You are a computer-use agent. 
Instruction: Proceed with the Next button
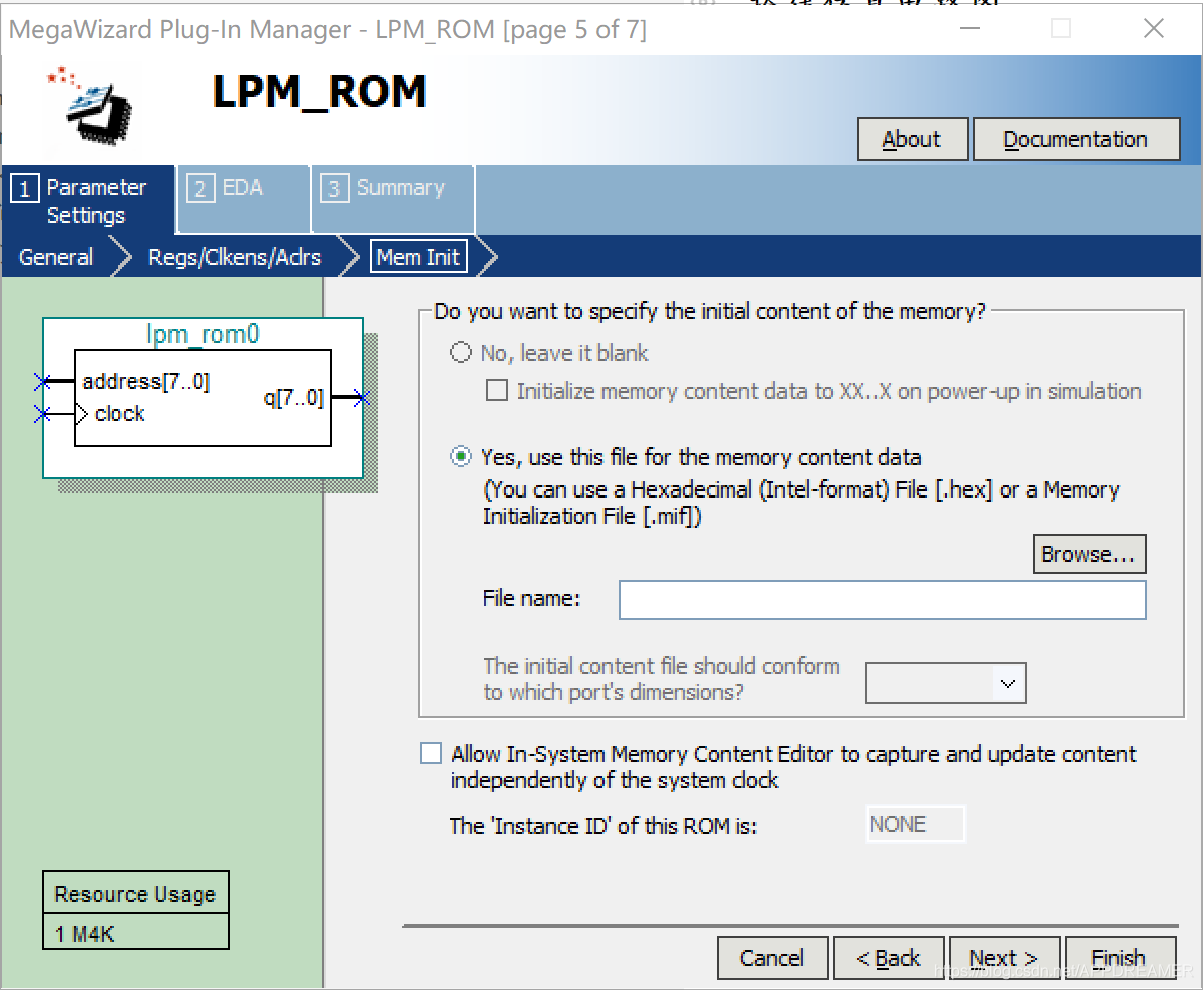point(1004,958)
